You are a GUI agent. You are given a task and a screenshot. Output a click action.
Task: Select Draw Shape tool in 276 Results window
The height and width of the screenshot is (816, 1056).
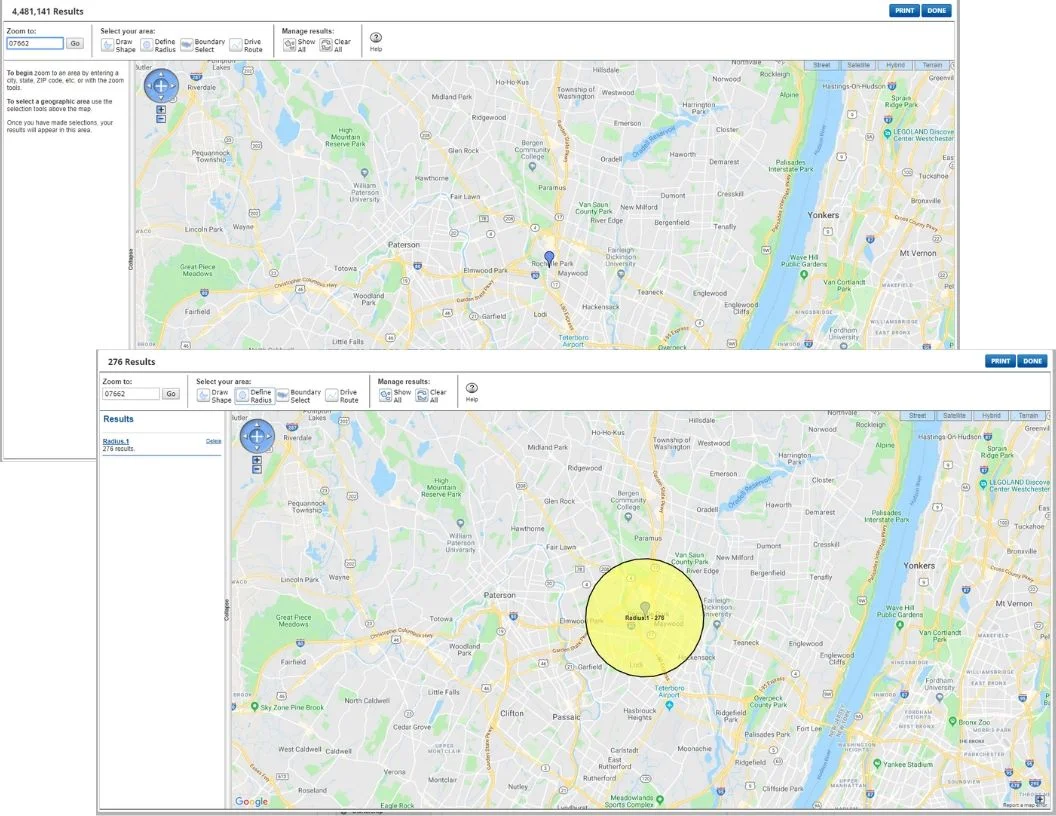pos(214,396)
